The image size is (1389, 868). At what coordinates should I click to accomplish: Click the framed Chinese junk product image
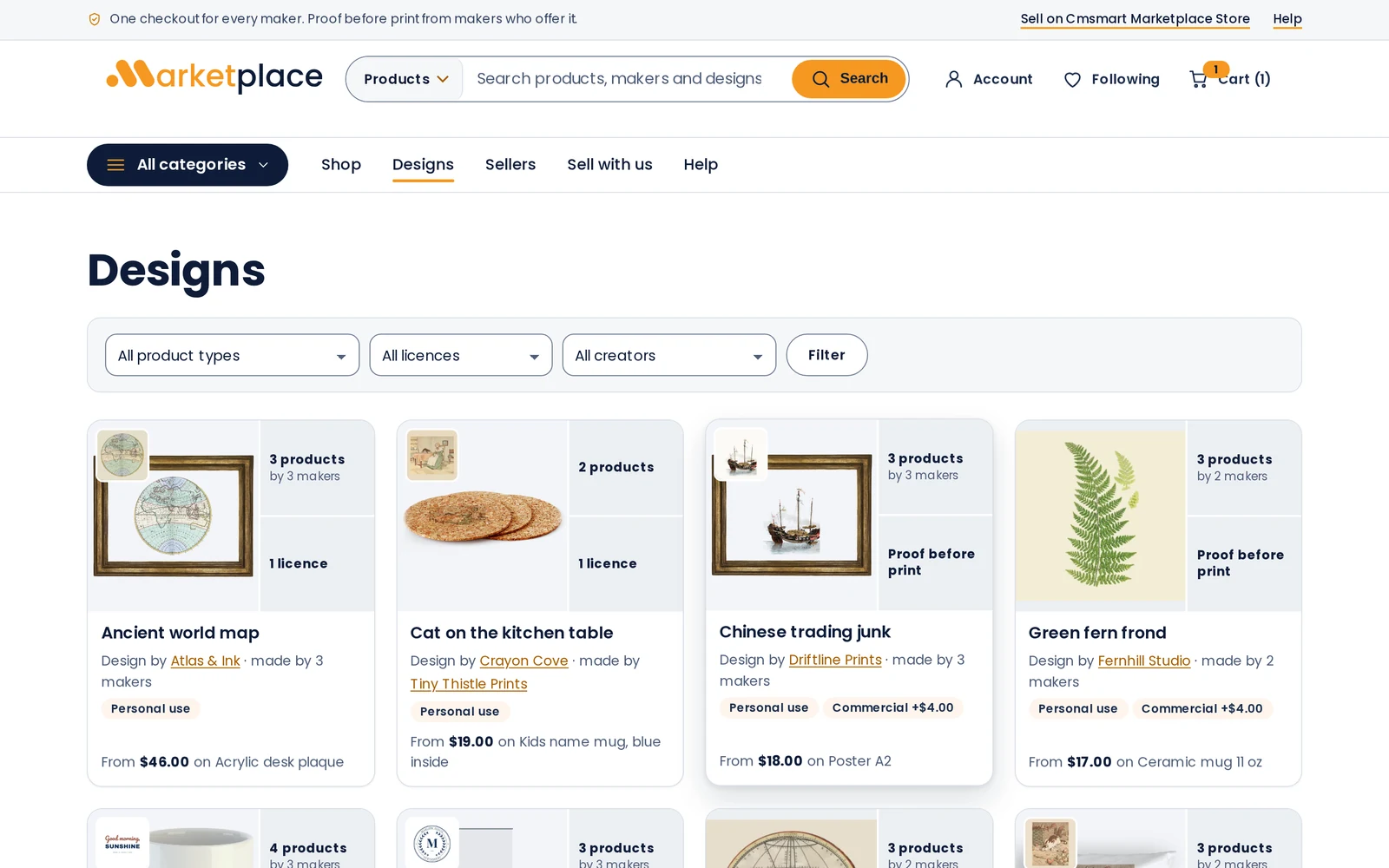[792, 515]
